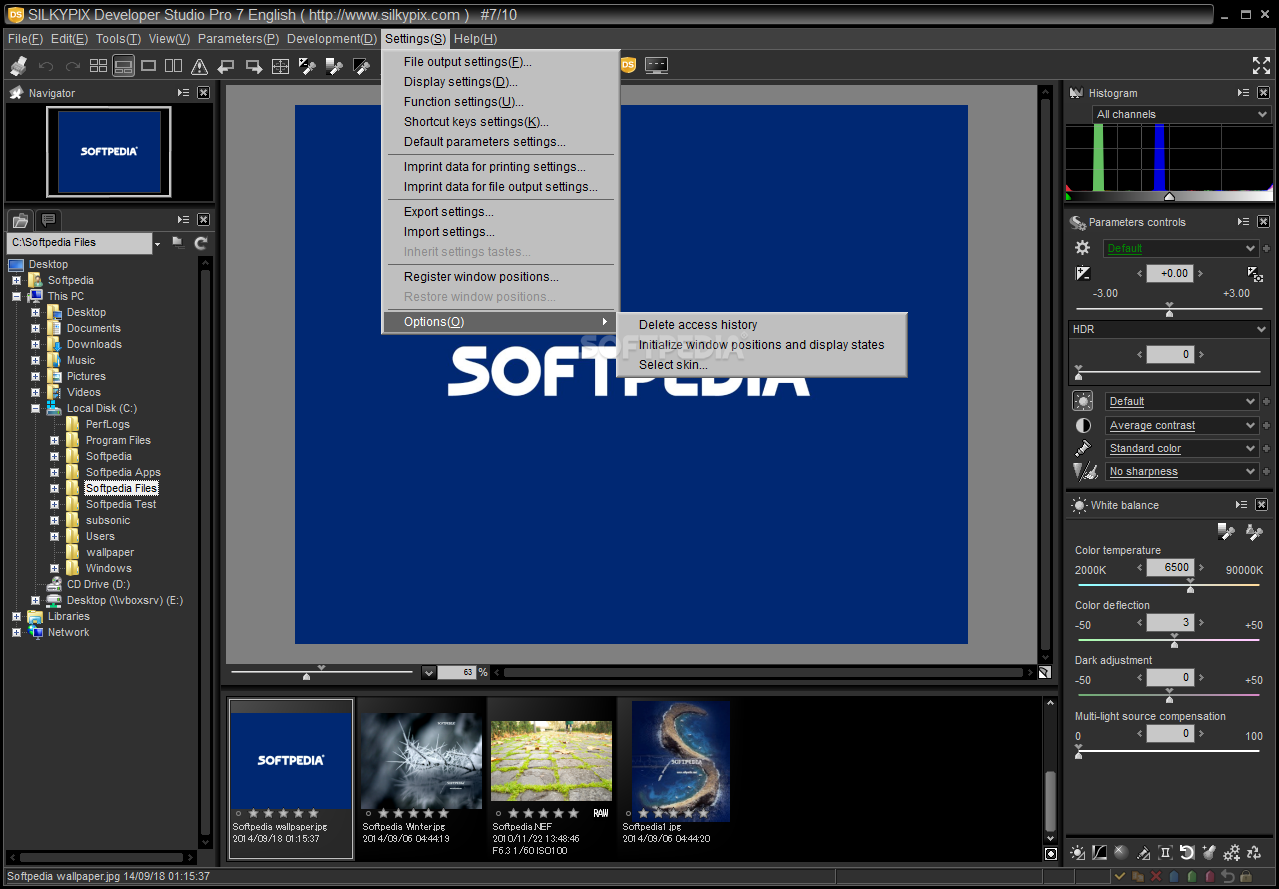
Task: Activate the trimming crosshair tool
Action: [281, 67]
